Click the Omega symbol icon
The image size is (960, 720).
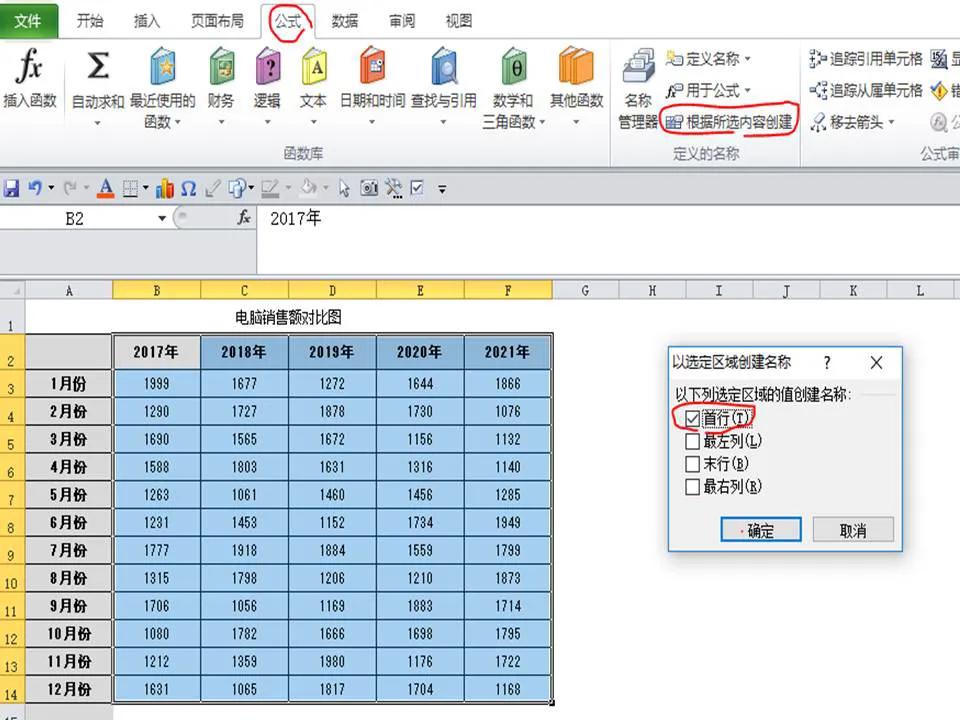[189, 188]
